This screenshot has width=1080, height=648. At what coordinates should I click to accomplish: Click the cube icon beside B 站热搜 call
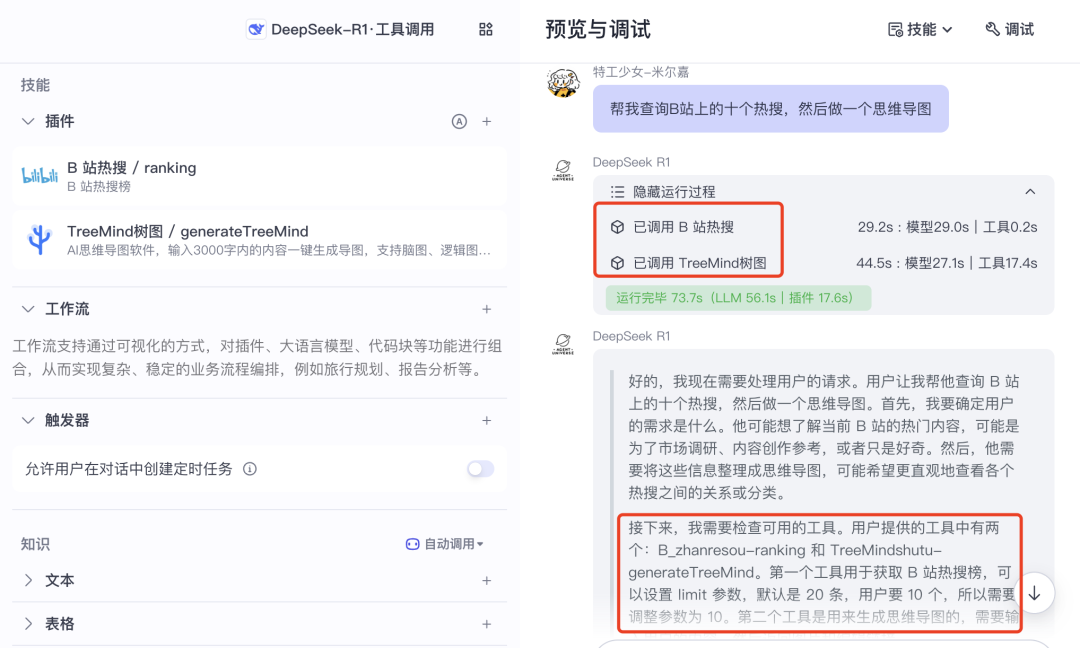point(617,227)
